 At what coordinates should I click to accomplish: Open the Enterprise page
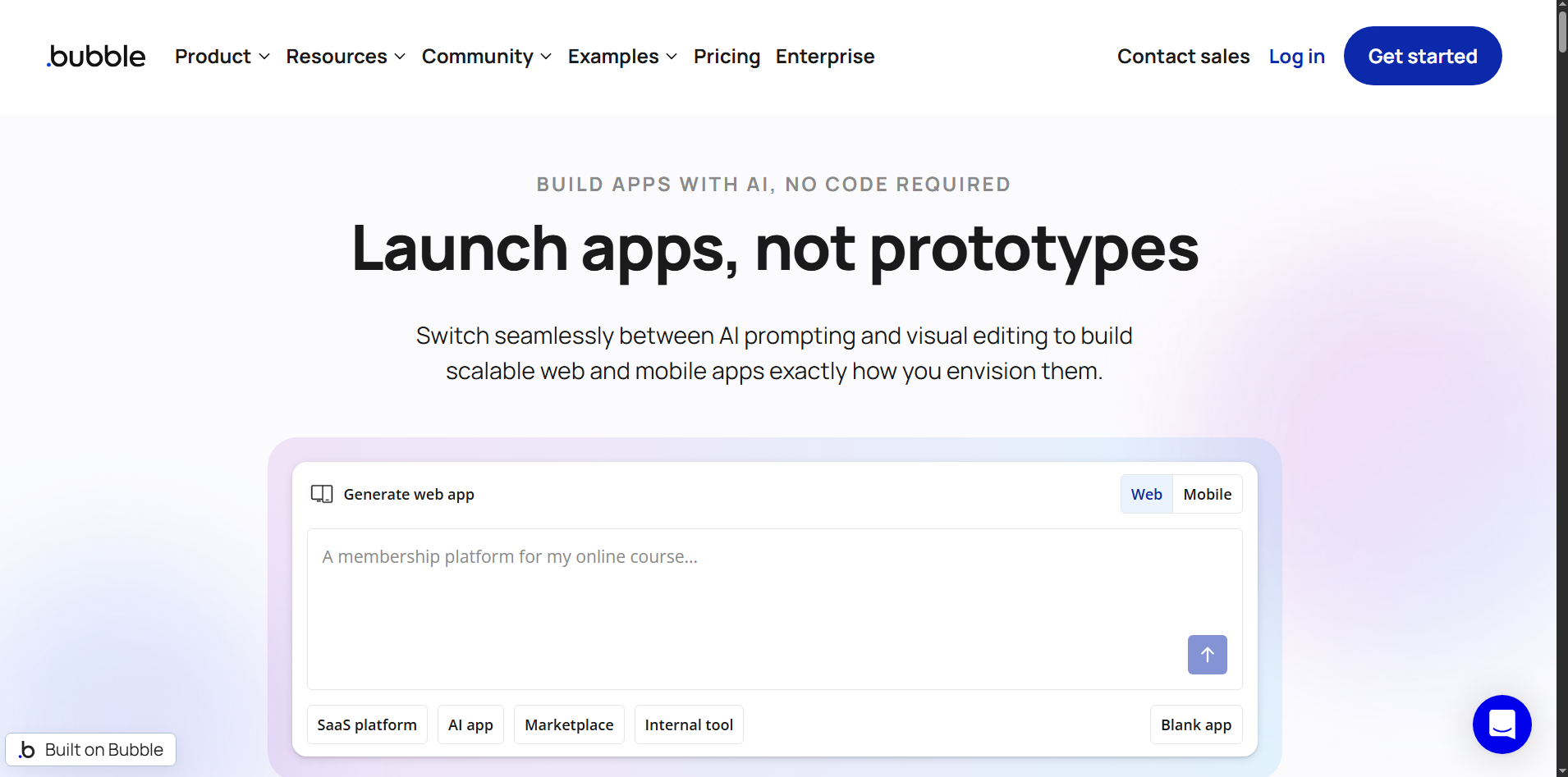click(825, 57)
